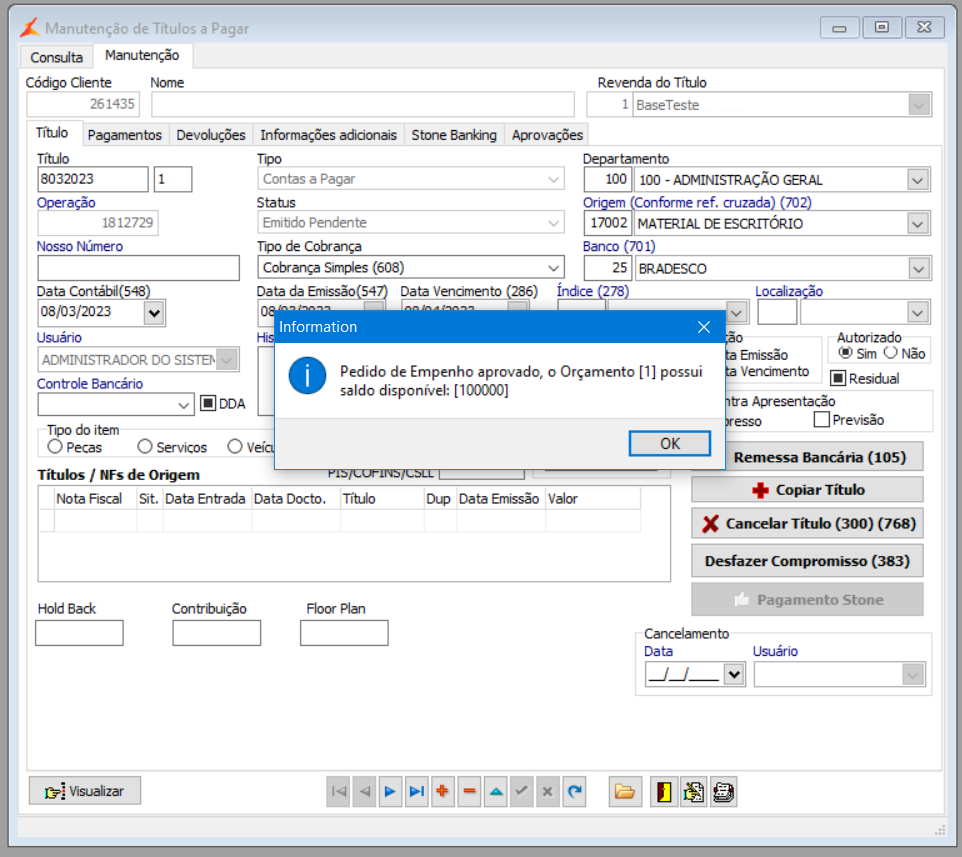Click Desfazer Compromisso (383) button

click(x=807, y=561)
